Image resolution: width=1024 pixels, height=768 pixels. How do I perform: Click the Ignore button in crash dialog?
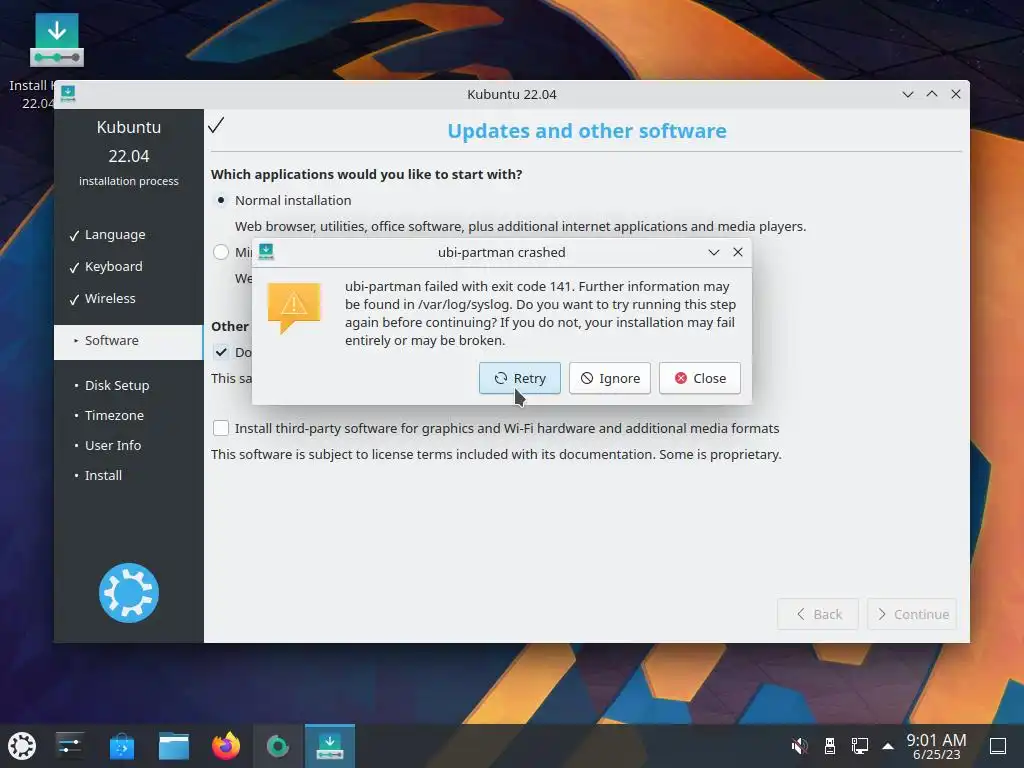(x=609, y=378)
